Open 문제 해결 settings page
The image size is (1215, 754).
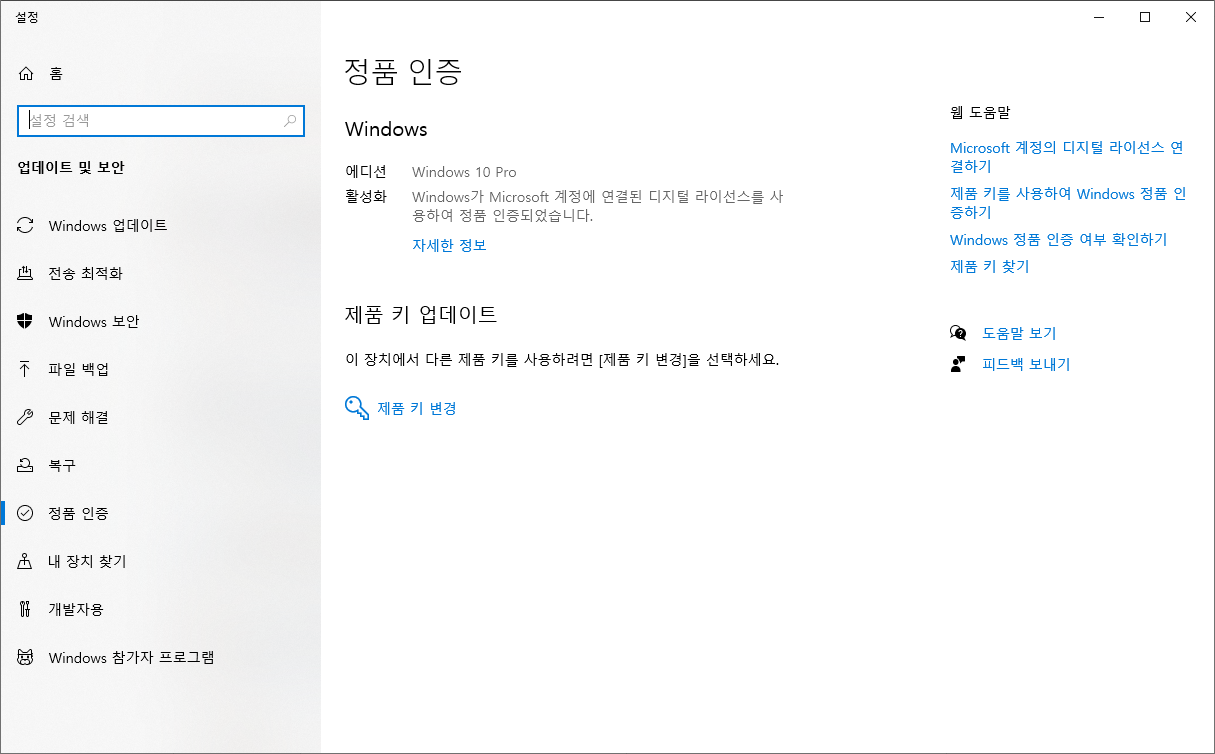click(x=161, y=417)
